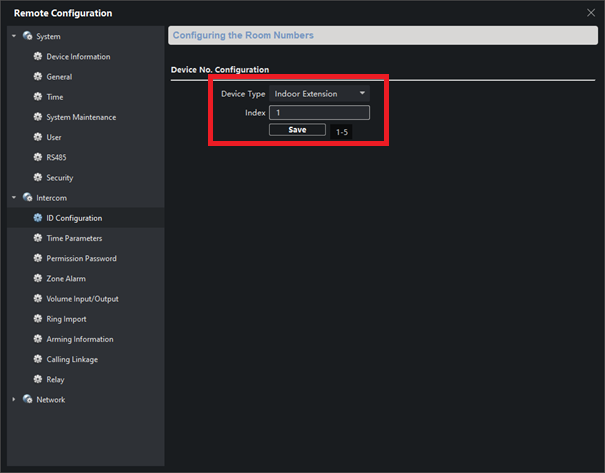Open the Time Parameters page
This screenshot has width=605, height=473.
(x=74, y=238)
